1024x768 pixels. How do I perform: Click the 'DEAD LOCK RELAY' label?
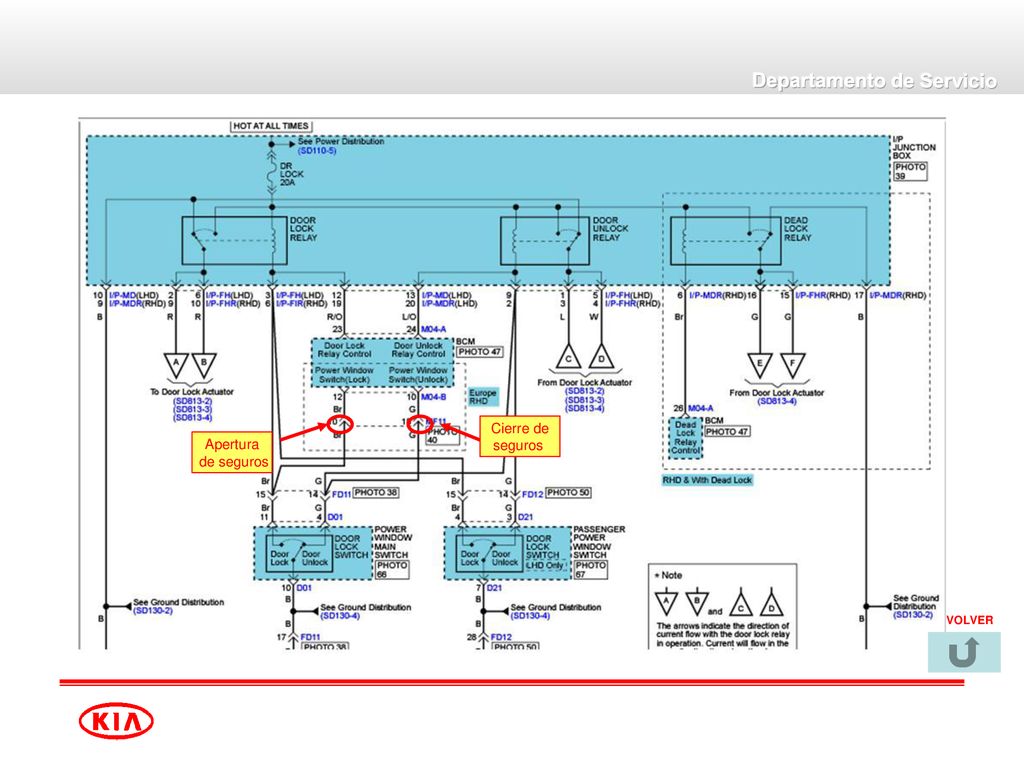click(797, 229)
